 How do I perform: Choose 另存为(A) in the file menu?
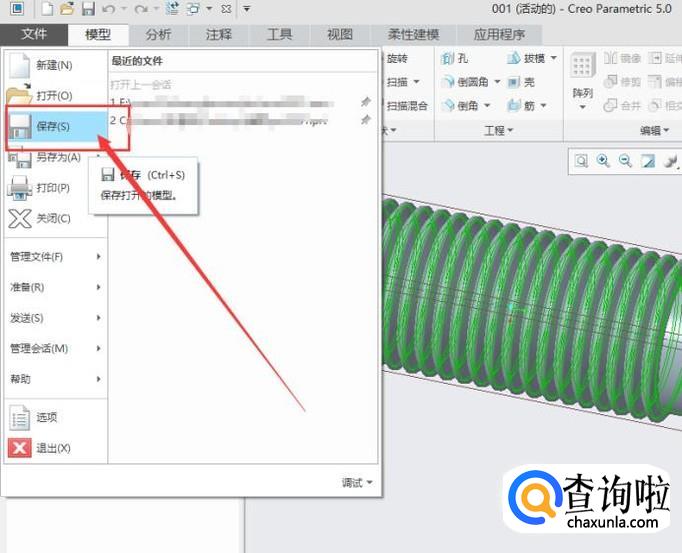click(x=55, y=157)
